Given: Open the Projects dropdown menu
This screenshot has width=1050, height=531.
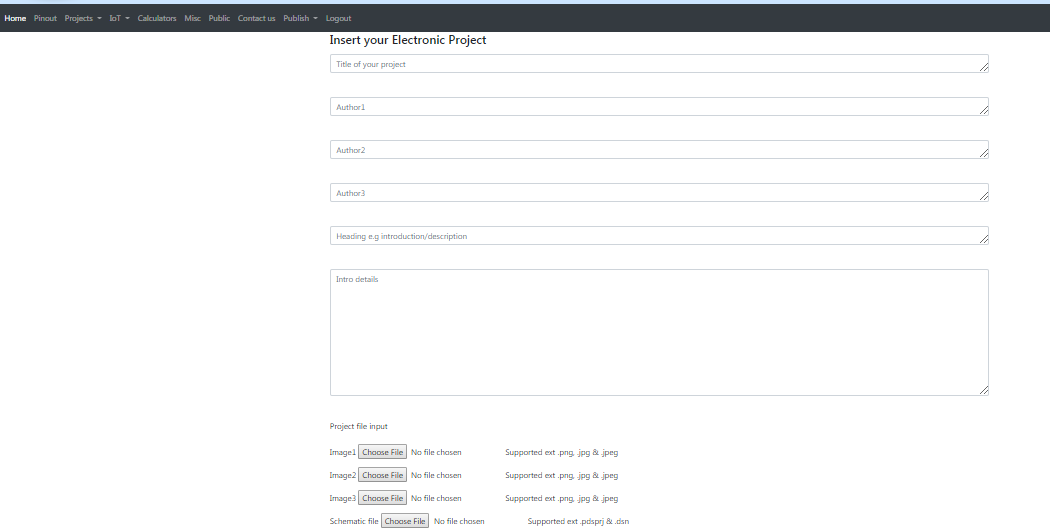Looking at the screenshot, I should (83, 18).
